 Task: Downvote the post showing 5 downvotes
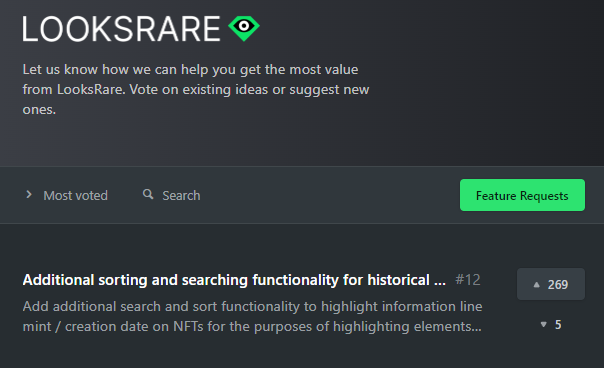[x=550, y=325]
